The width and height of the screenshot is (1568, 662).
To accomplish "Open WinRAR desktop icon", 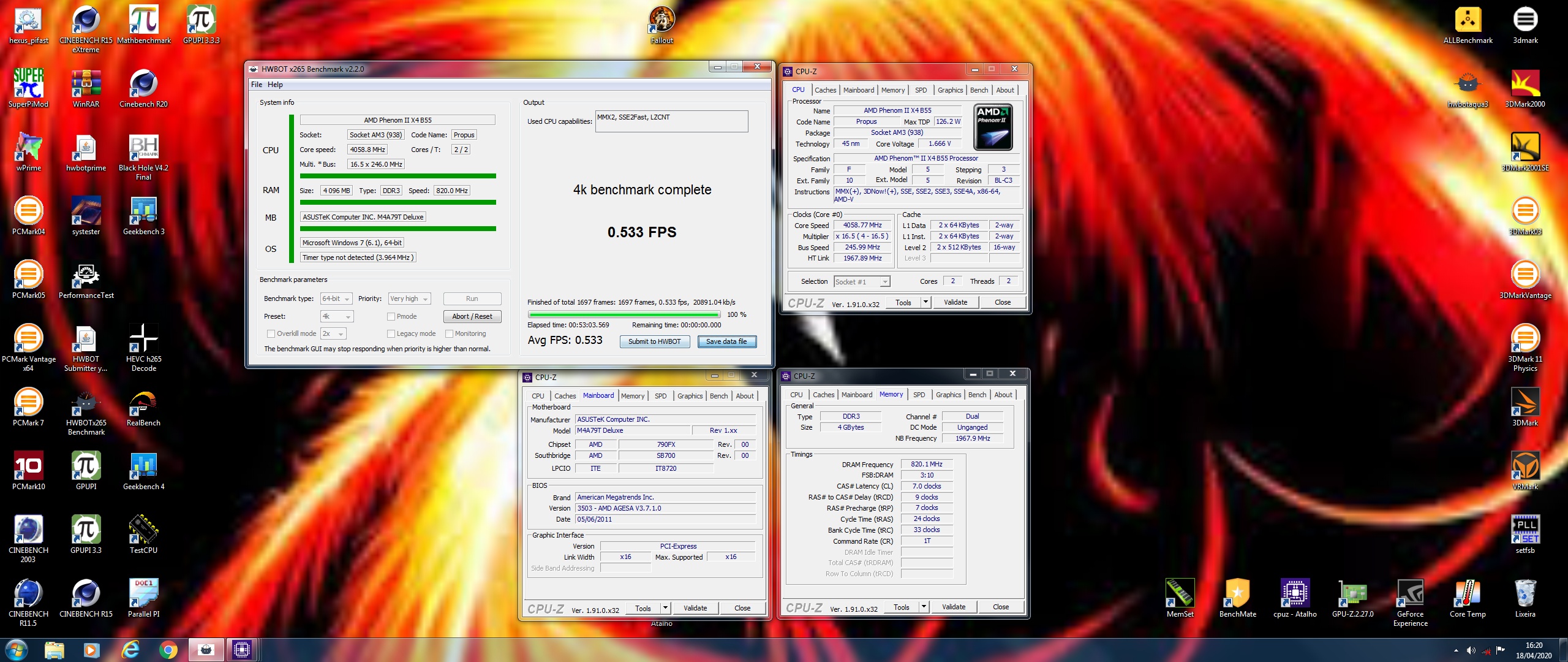I will click(x=86, y=88).
